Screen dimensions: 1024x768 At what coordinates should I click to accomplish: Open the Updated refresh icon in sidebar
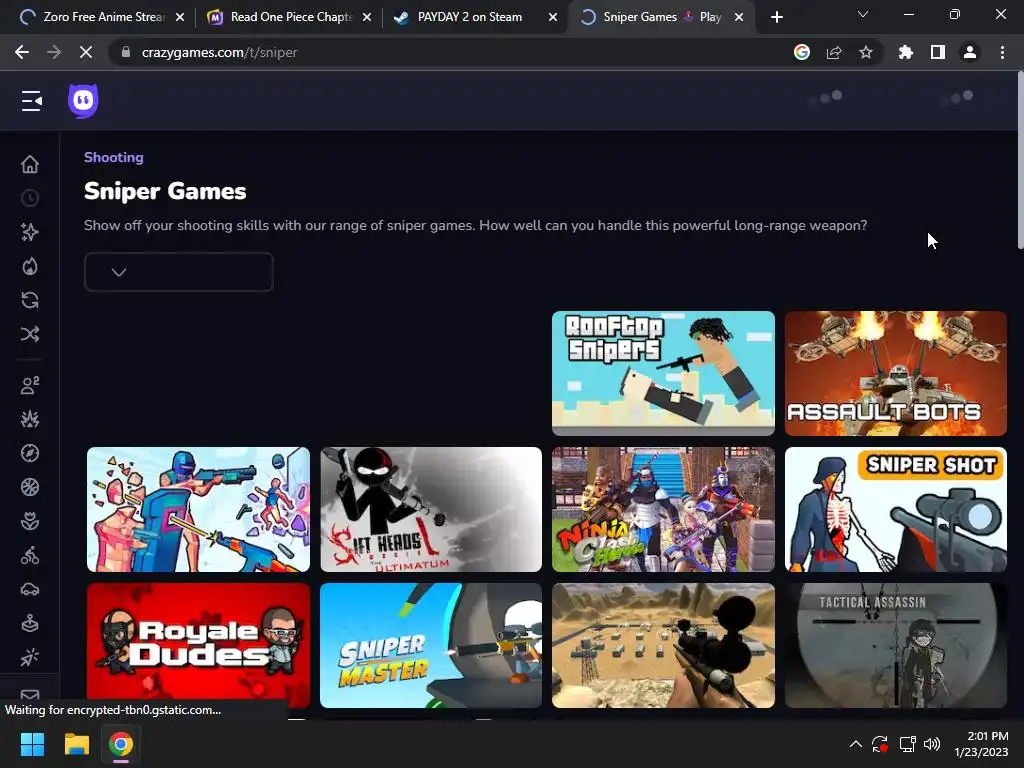pos(29,300)
